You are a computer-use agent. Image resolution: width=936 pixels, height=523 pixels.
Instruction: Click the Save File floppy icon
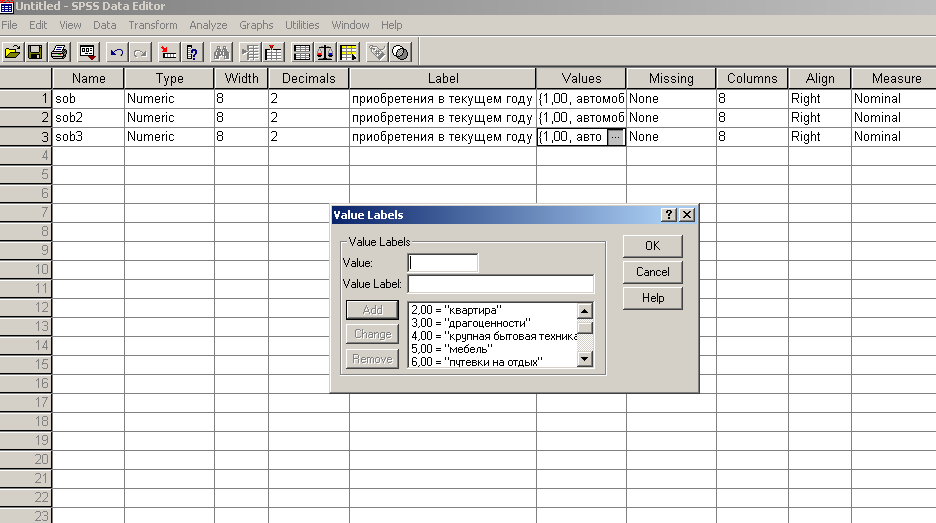tap(35, 53)
